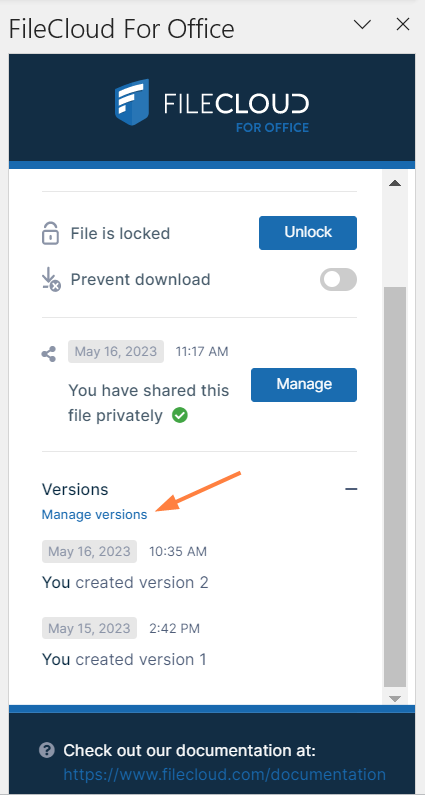Click the FileCloud shield logo icon
The width and height of the screenshot is (425, 795).
click(x=132, y=102)
